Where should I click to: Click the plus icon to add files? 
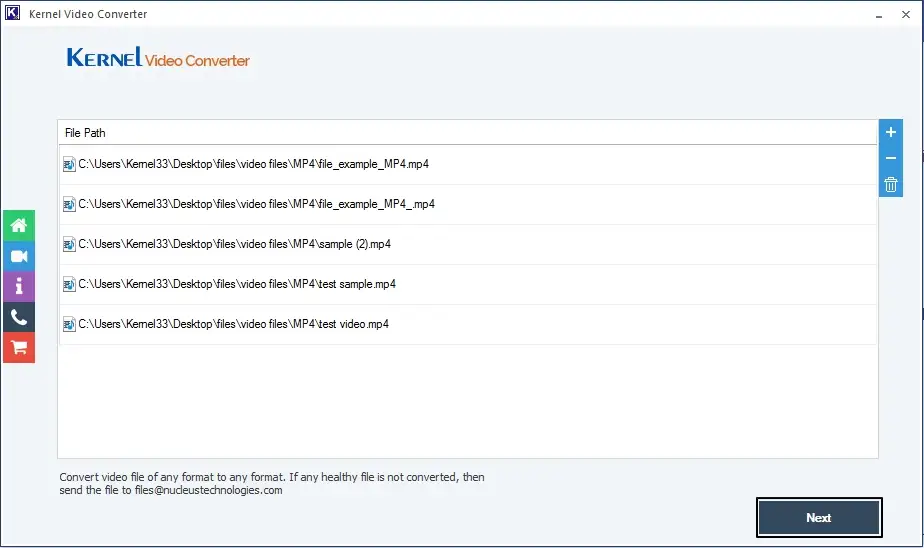pos(890,132)
